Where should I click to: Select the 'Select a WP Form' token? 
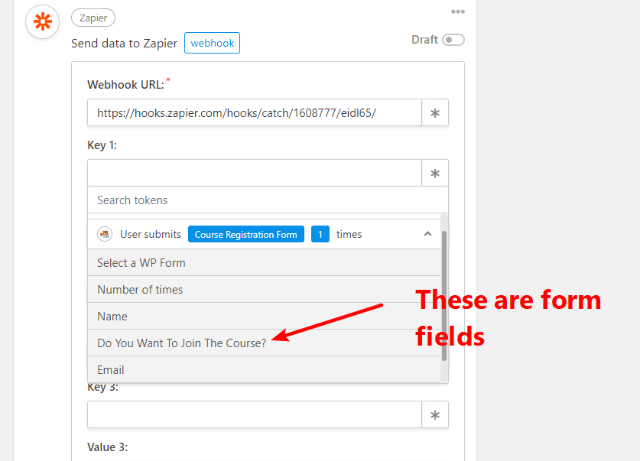point(264,263)
